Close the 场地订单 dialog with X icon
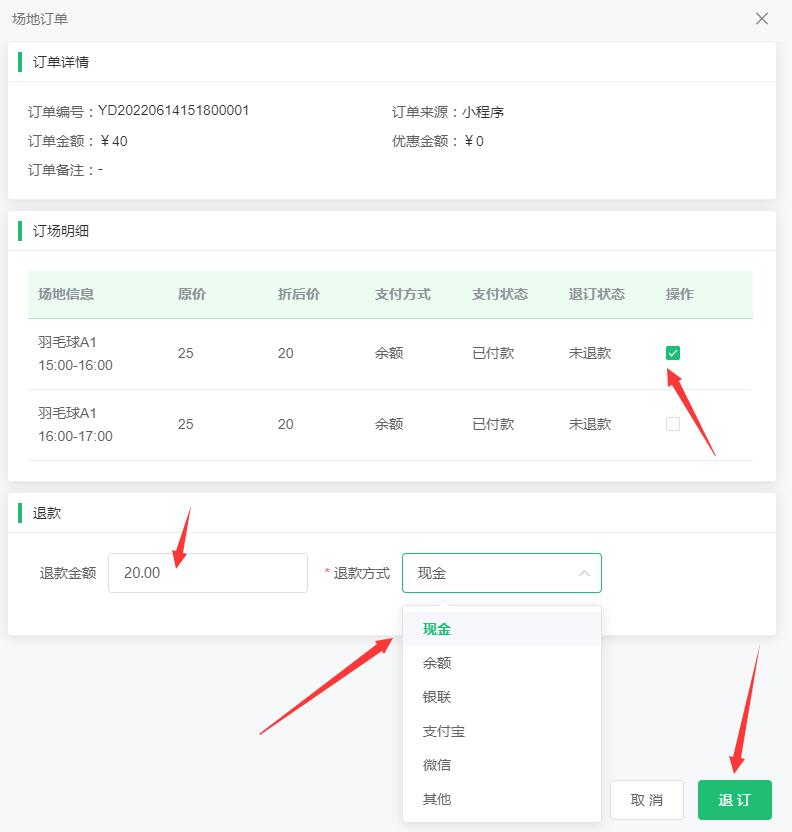This screenshot has width=792, height=832. tap(762, 19)
